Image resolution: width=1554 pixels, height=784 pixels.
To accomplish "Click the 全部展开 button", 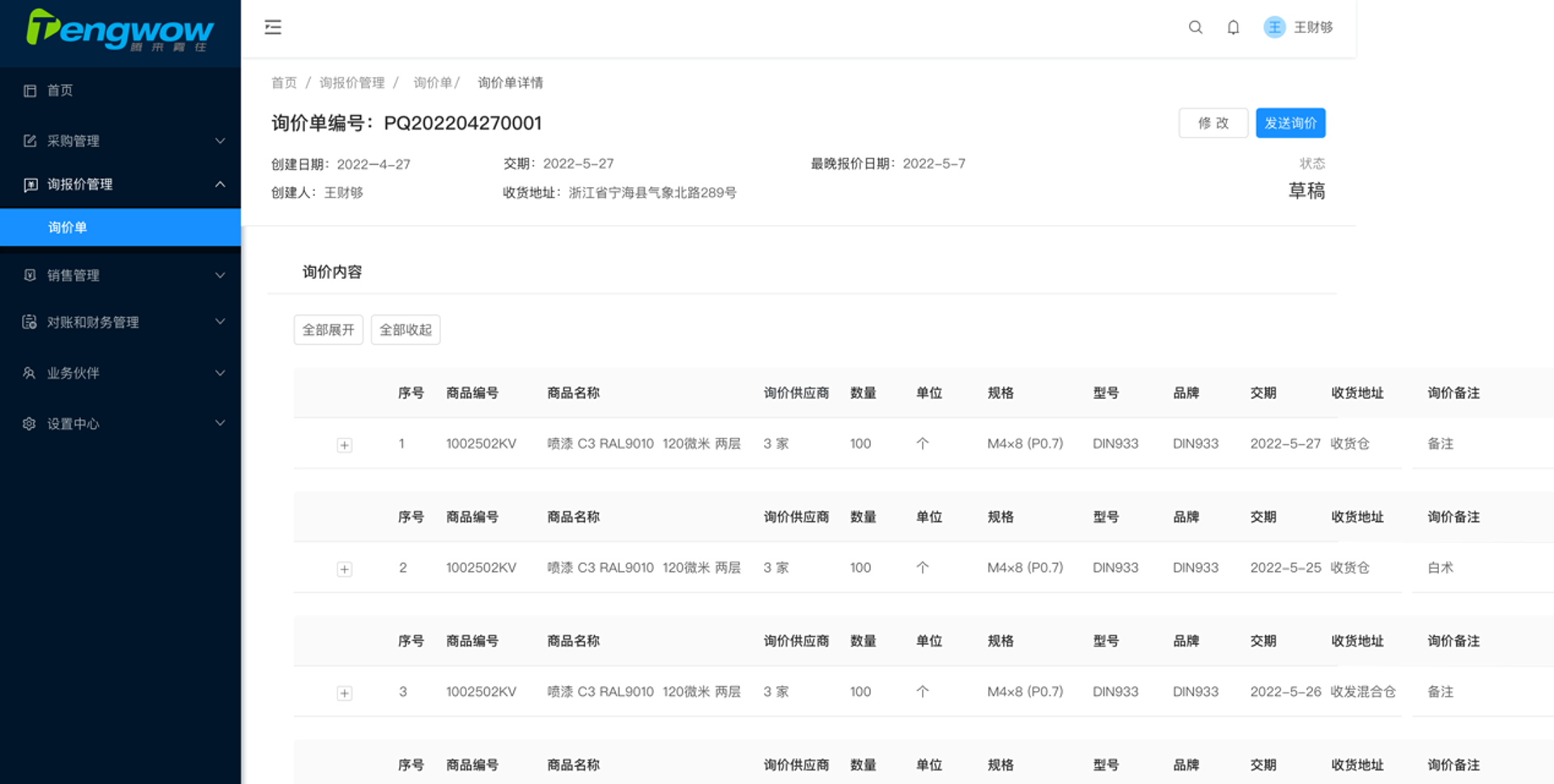I will coord(328,329).
